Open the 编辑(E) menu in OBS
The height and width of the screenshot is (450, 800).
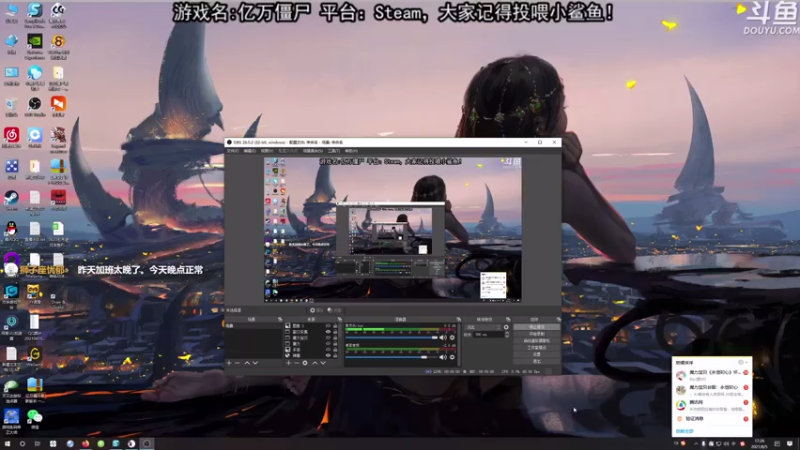249,151
